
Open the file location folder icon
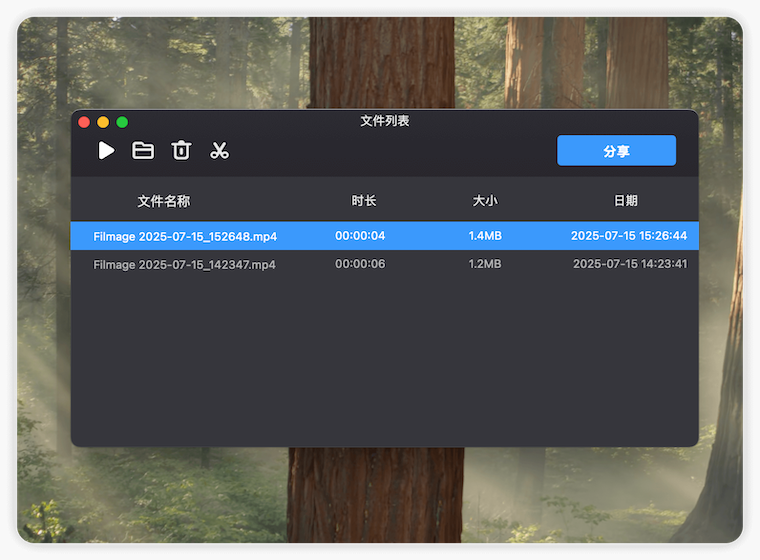click(143, 151)
